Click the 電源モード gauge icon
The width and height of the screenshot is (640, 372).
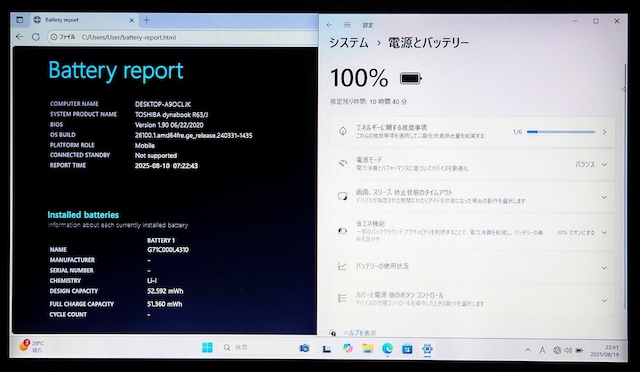click(x=343, y=163)
